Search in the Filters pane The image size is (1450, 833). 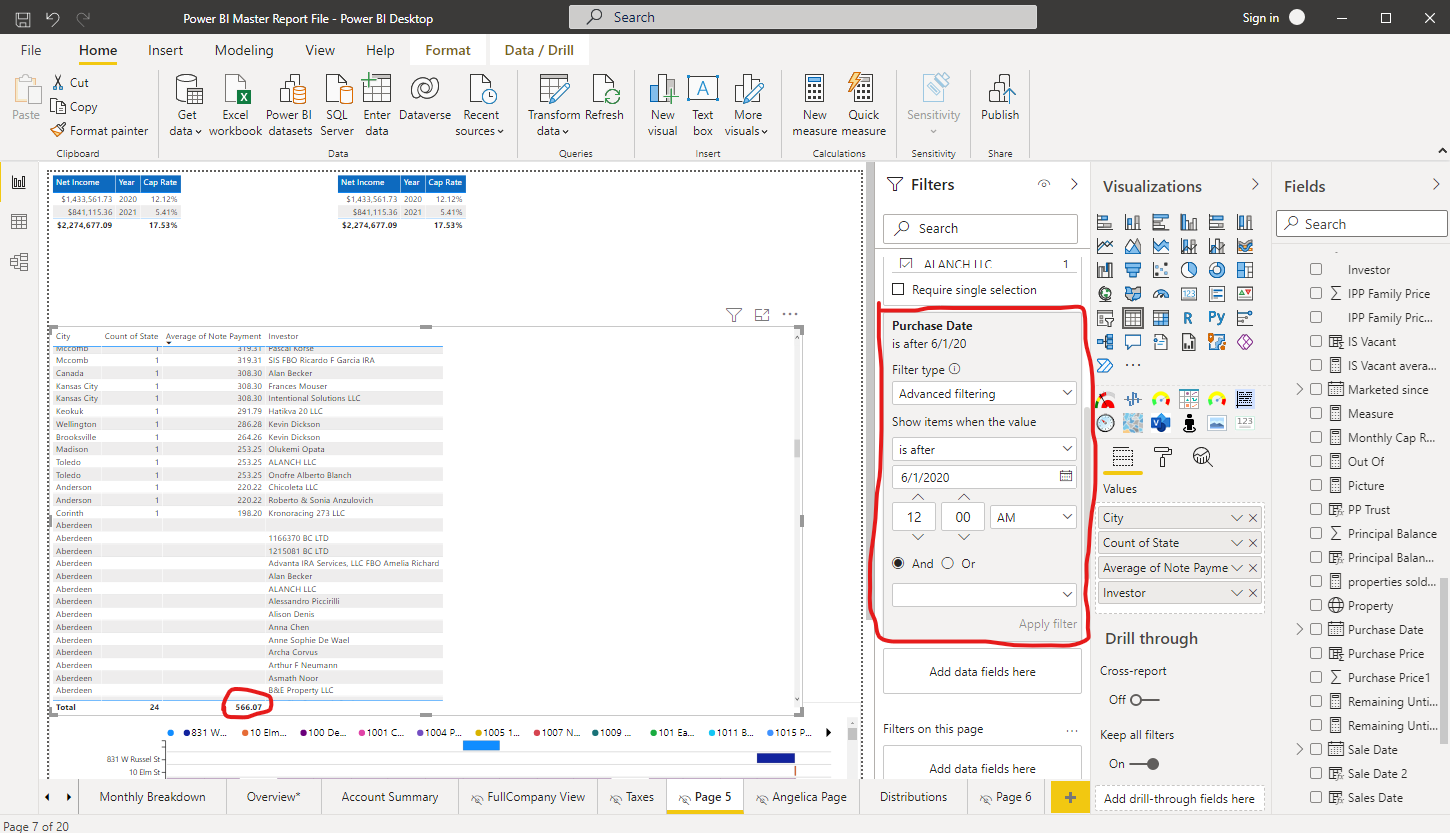point(980,228)
